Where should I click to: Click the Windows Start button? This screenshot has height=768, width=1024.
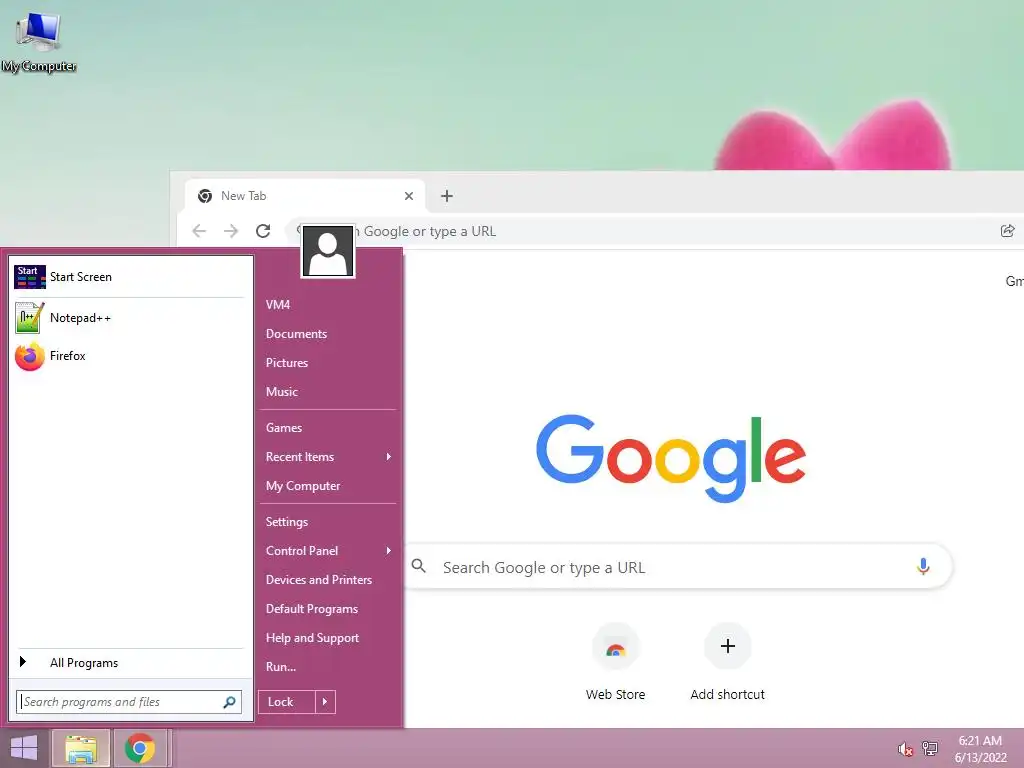[24, 748]
